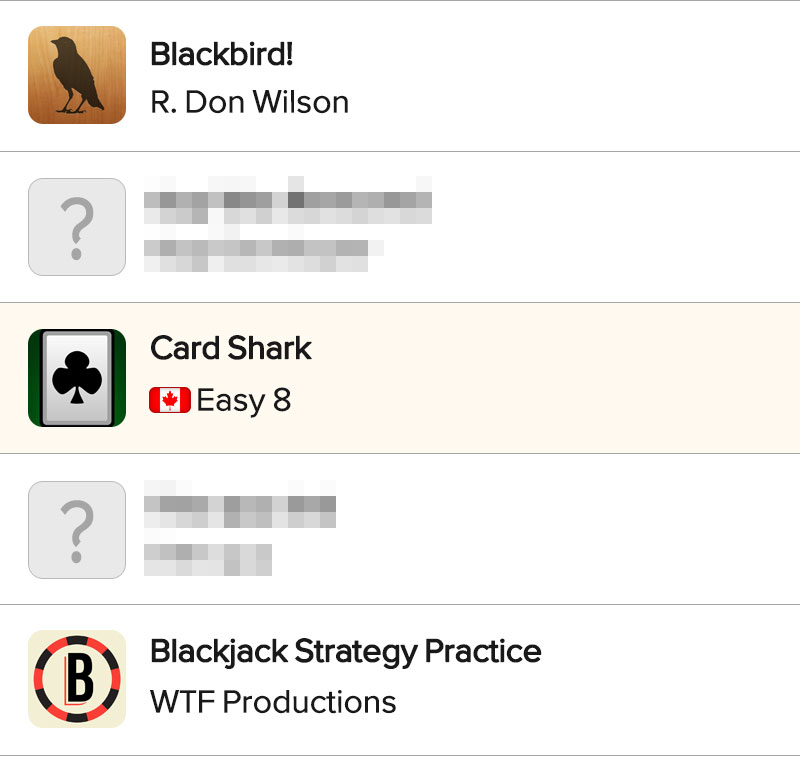Viewport: 800px width, 764px height.
Task: Open the Blackjack Strategy Practice title
Action: tap(345, 652)
